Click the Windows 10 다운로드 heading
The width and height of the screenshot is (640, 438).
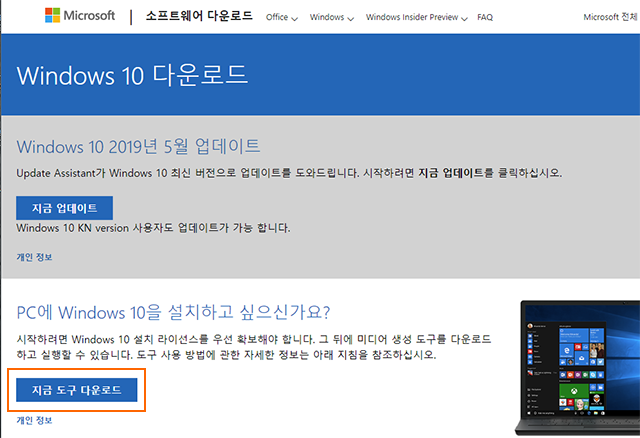132,76
